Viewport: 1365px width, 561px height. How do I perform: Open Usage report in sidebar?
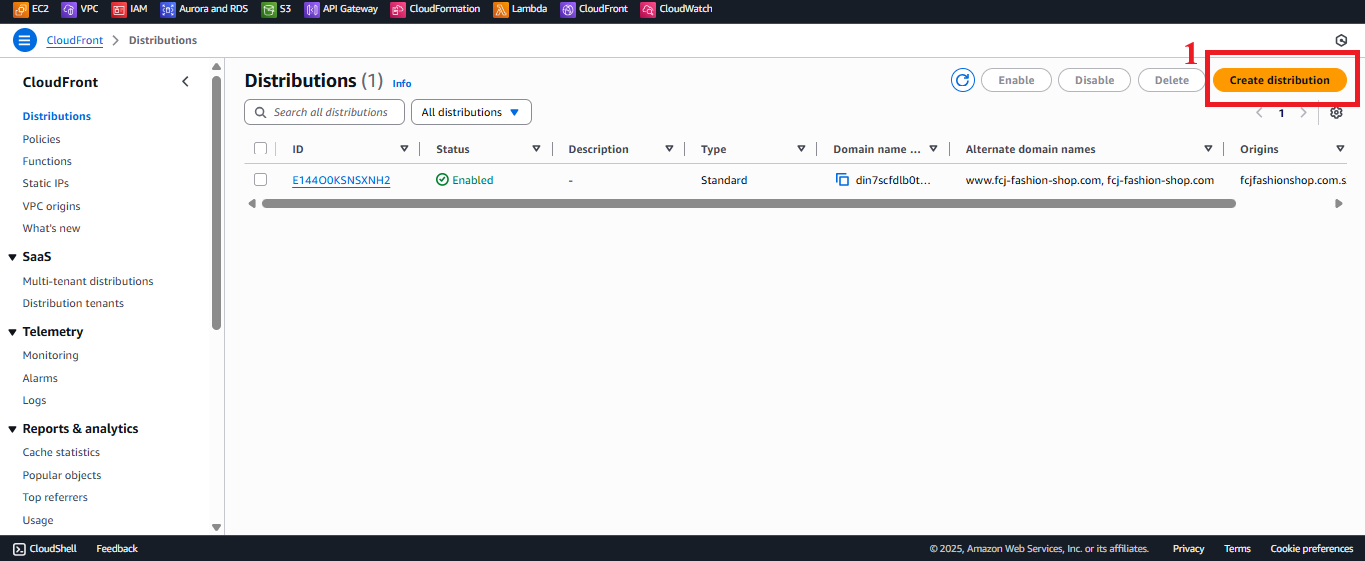(x=38, y=520)
